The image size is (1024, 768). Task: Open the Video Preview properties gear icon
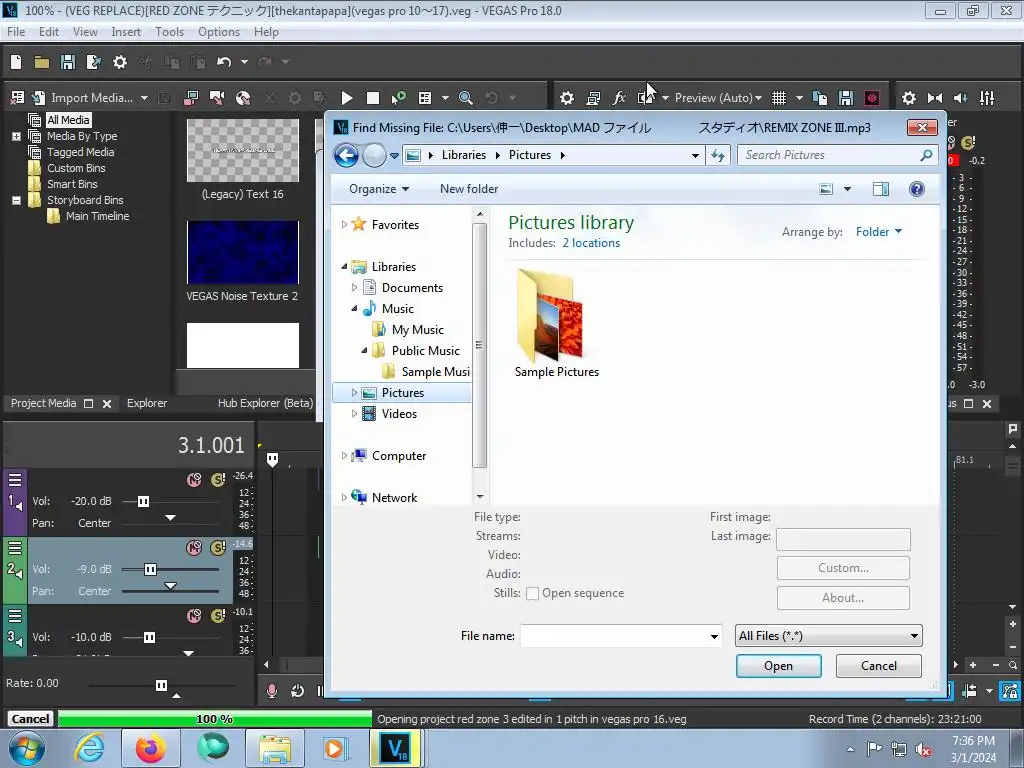(x=567, y=98)
